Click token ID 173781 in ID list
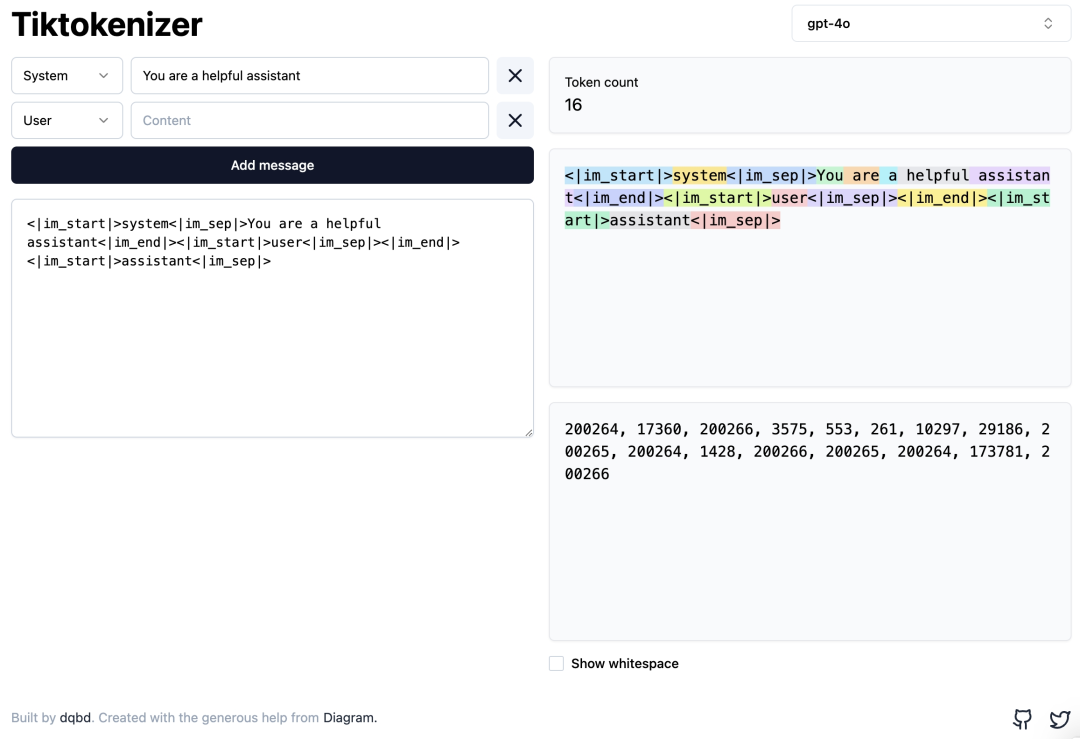The width and height of the screenshot is (1080, 739). point(996,452)
